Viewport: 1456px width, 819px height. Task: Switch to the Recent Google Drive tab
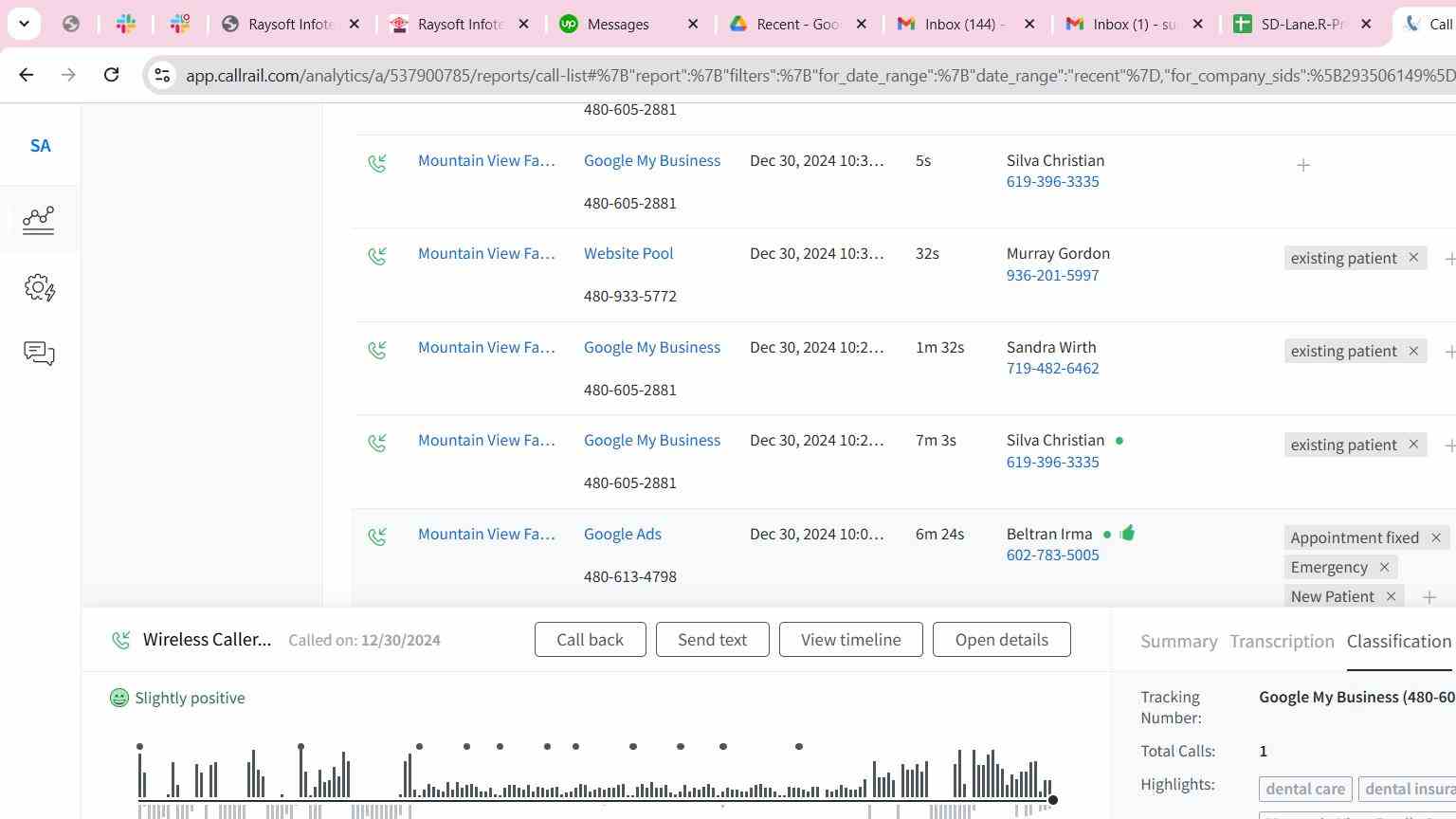(x=798, y=25)
